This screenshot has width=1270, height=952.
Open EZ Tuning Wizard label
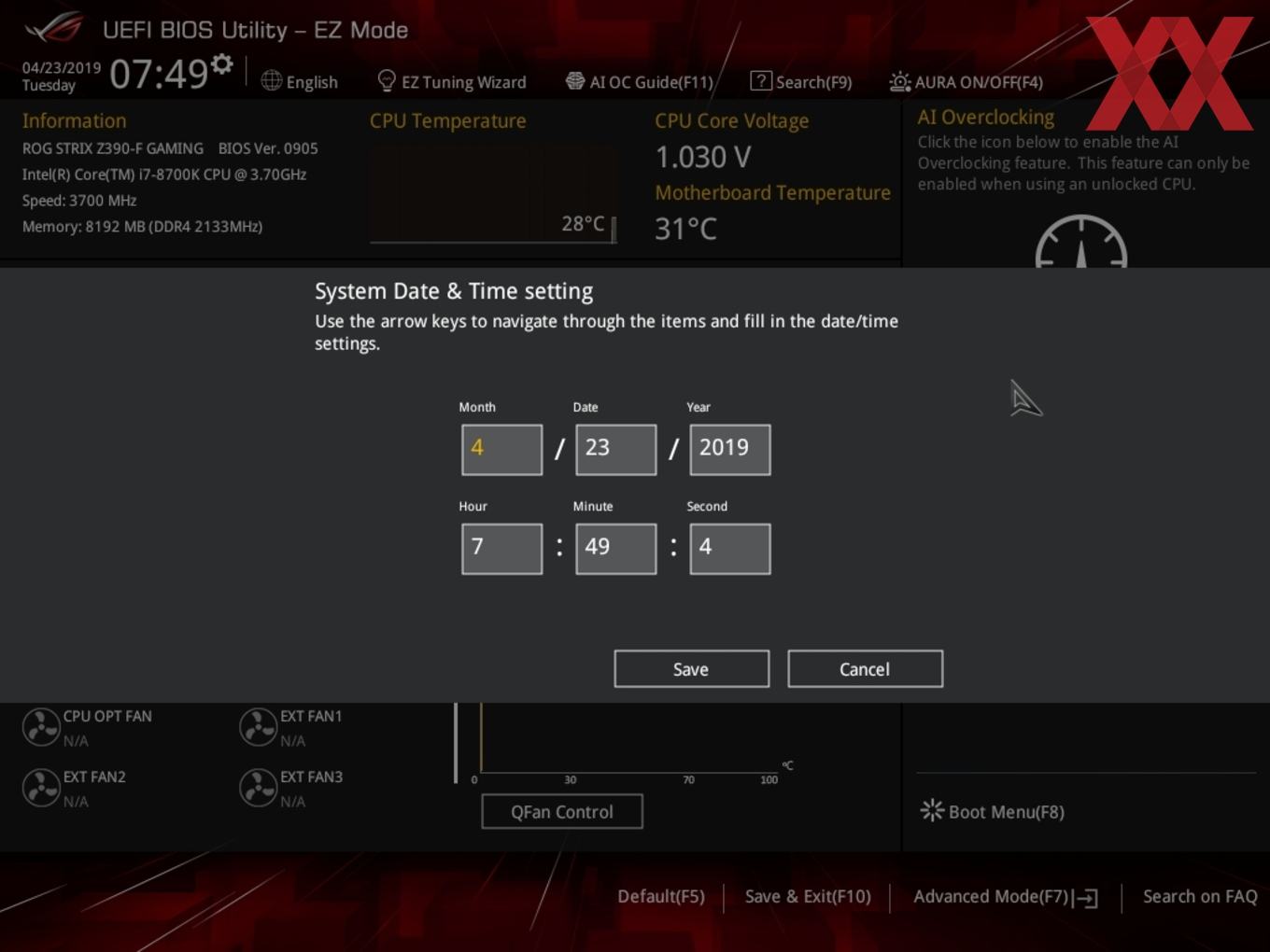[x=464, y=82]
